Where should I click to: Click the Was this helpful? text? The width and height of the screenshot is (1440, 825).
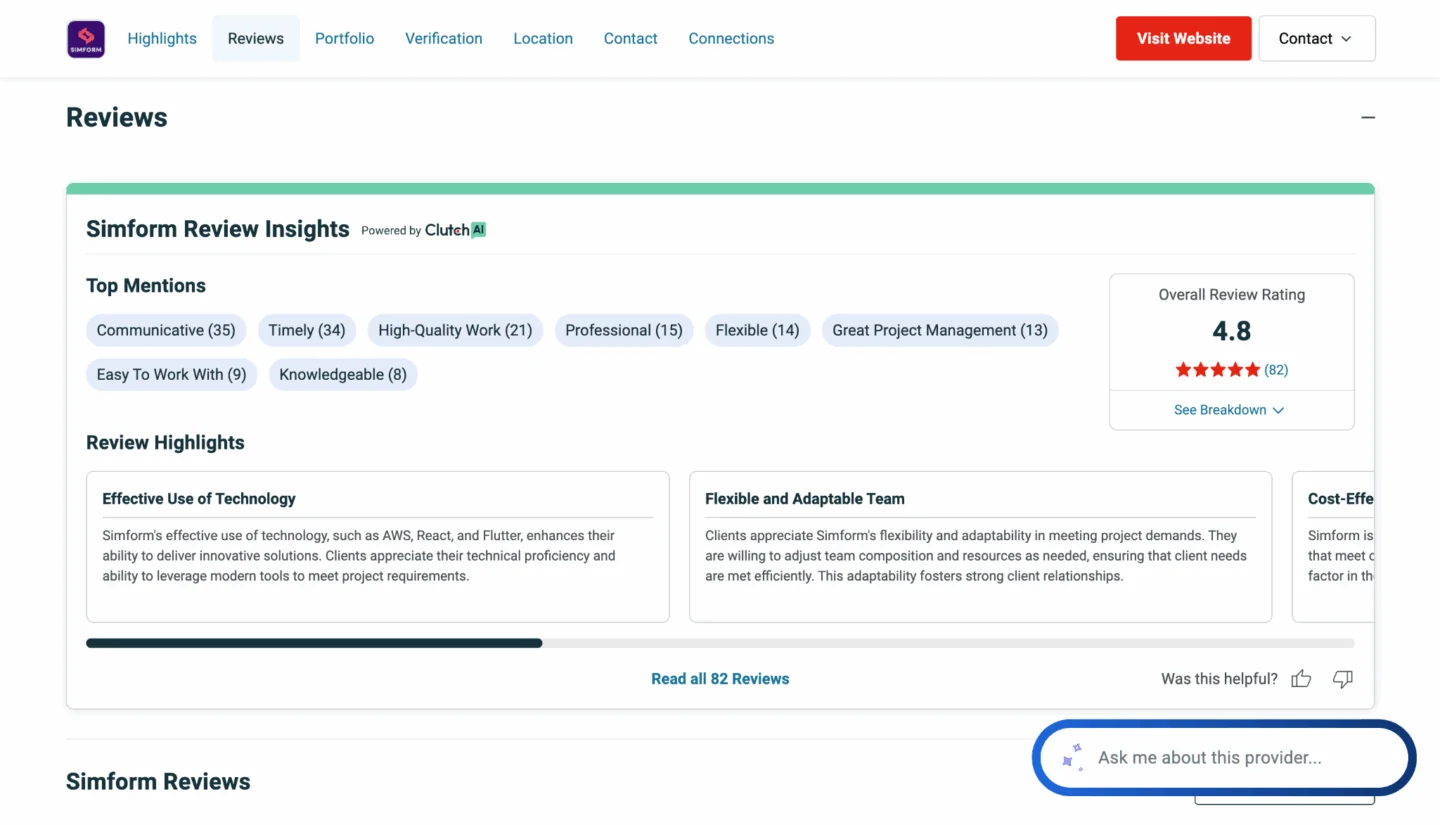[1219, 679]
